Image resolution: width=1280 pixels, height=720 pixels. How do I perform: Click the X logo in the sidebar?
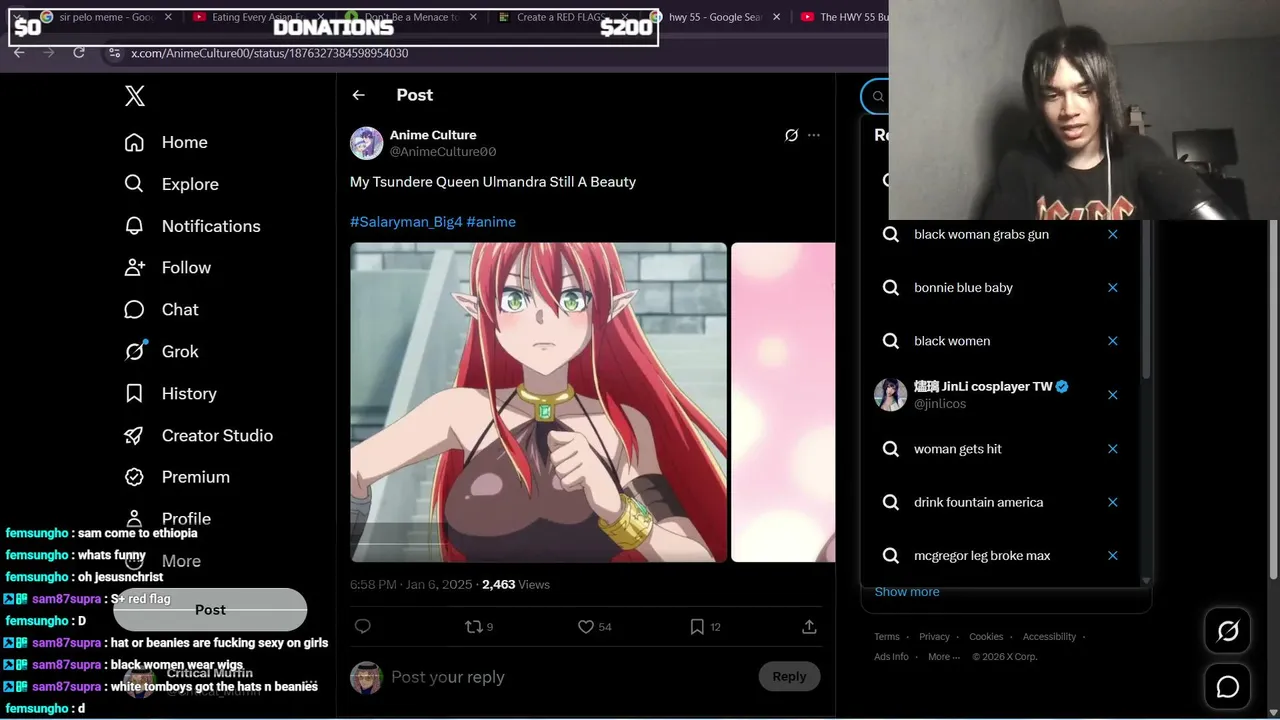(135, 96)
